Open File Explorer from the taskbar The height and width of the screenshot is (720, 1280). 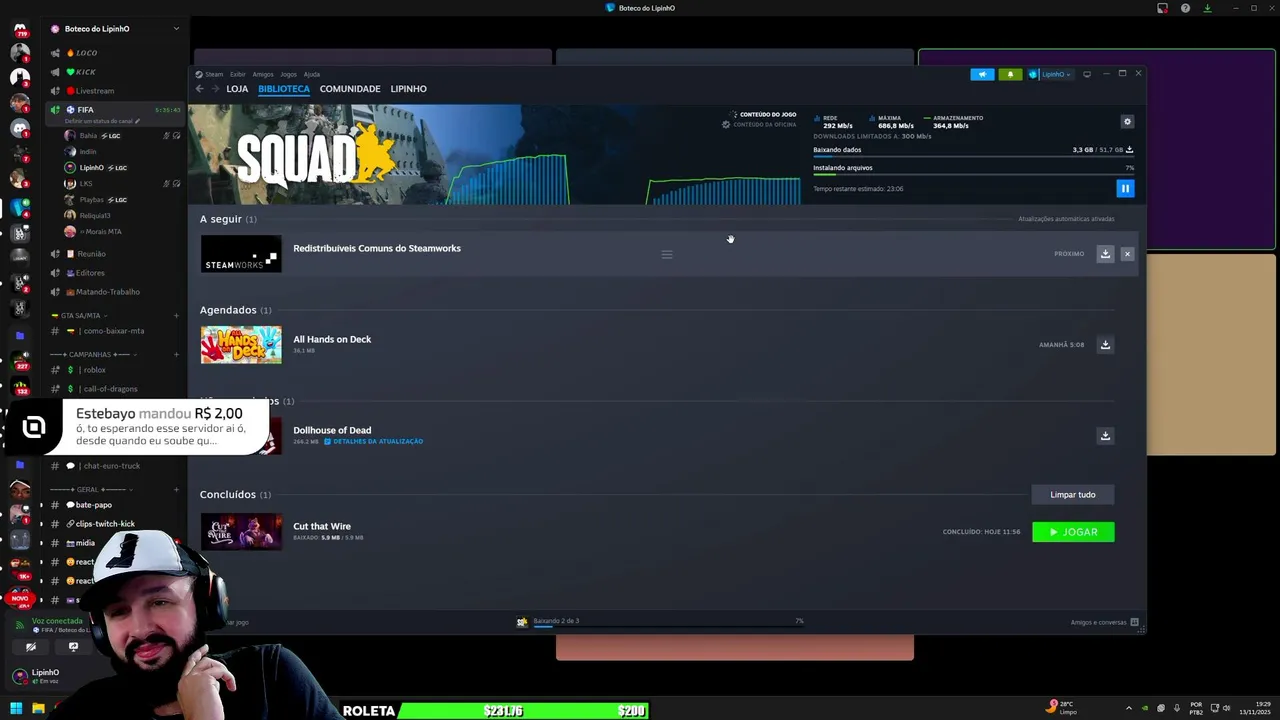coord(38,709)
